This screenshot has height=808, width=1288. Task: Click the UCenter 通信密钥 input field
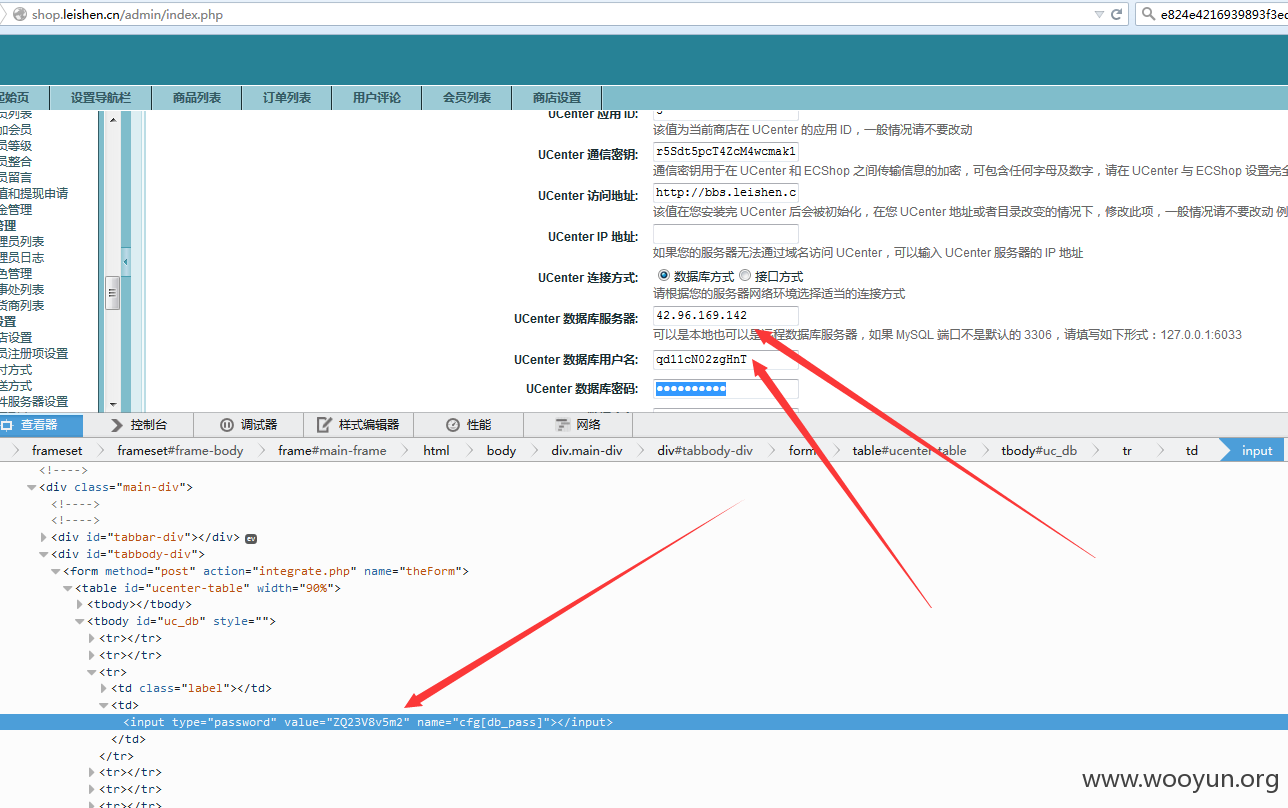click(x=726, y=152)
